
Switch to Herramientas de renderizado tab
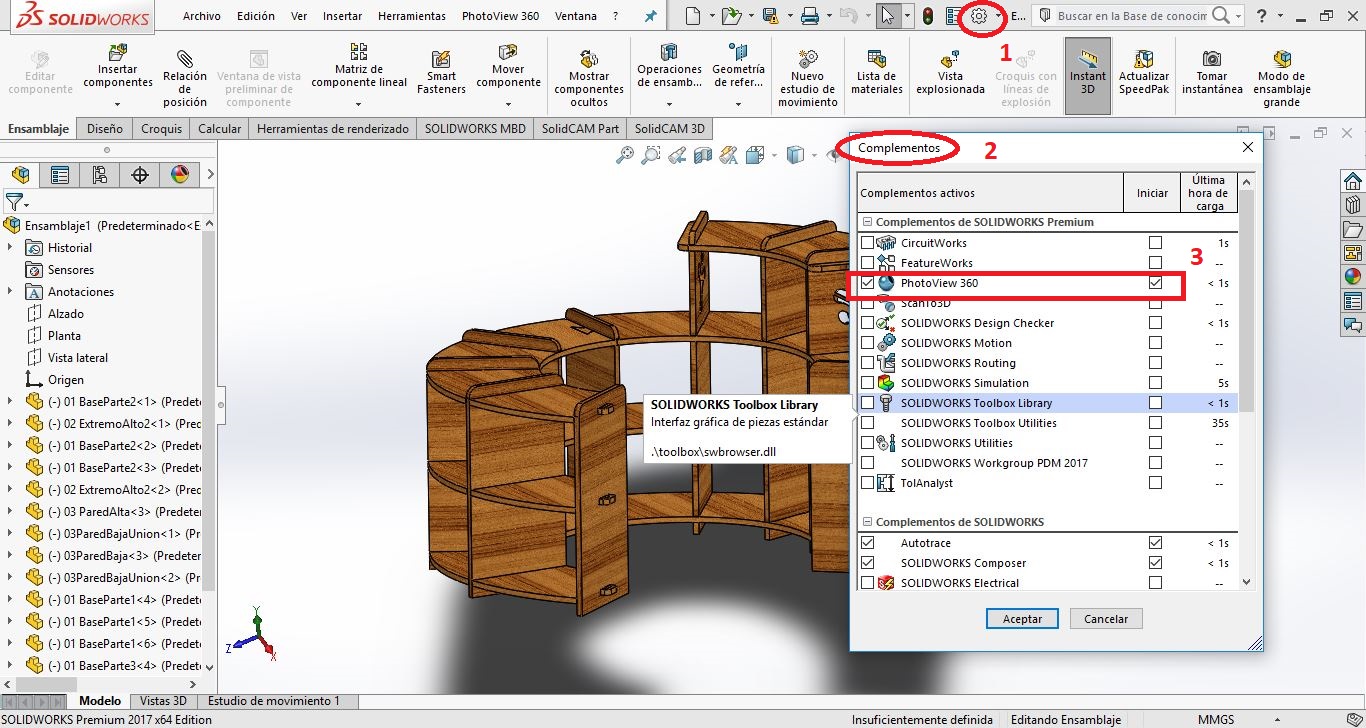(x=333, y=129)
